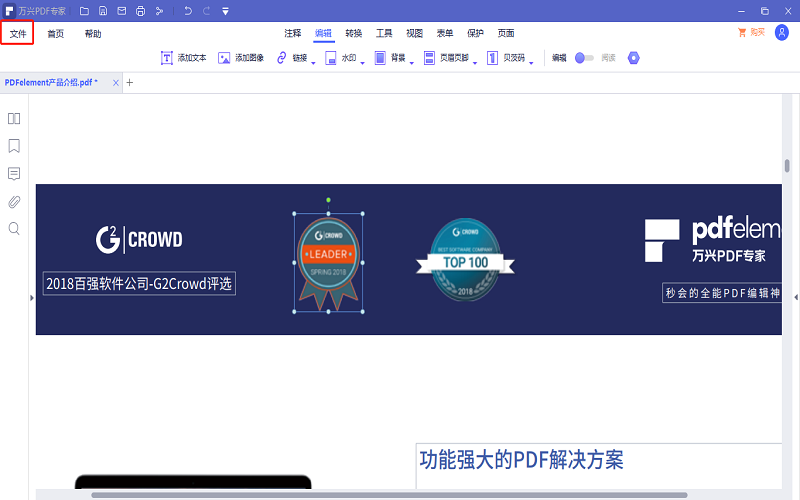Click the 购买 purchase button

(750, 33)
